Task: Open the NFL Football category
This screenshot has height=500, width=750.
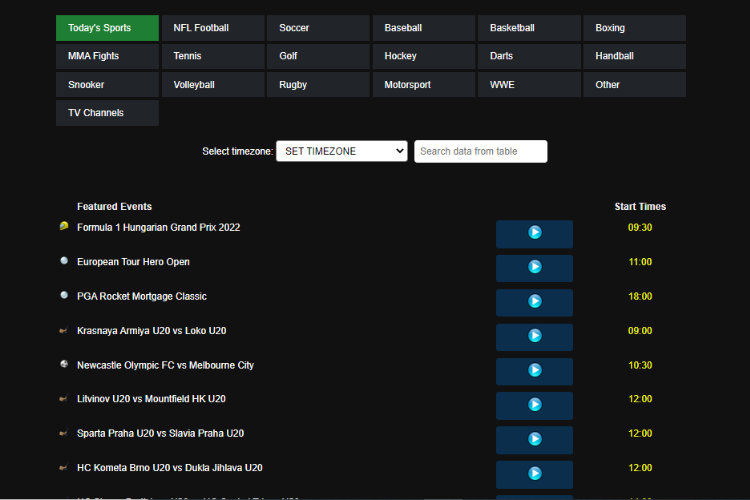Action: (x=213, y=28)
